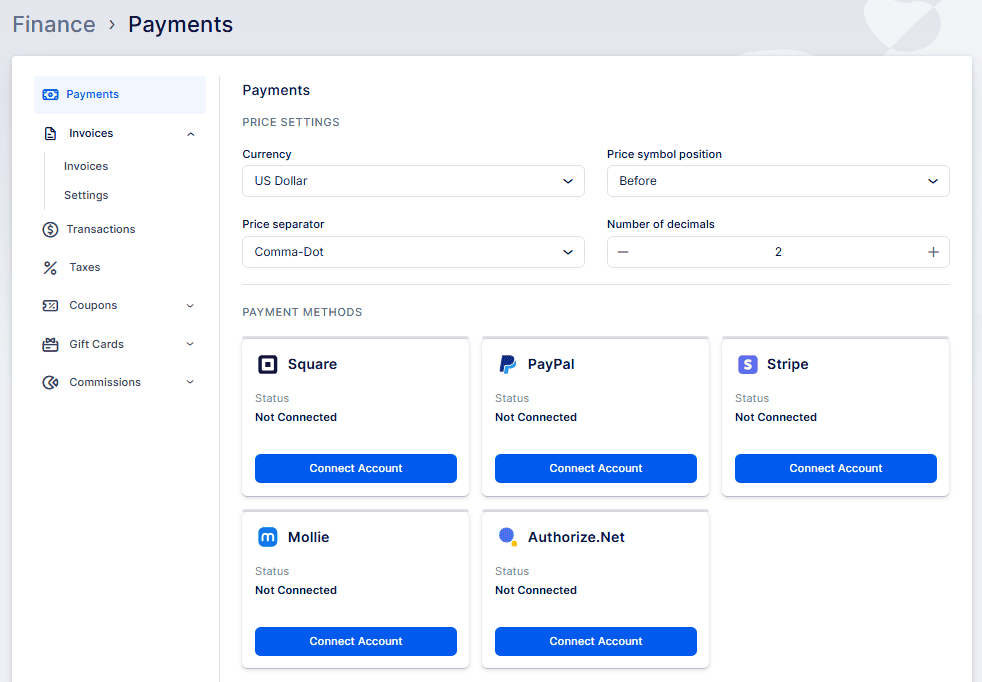
Task: Connect Account for Stripe
Action: pos(835,468)
